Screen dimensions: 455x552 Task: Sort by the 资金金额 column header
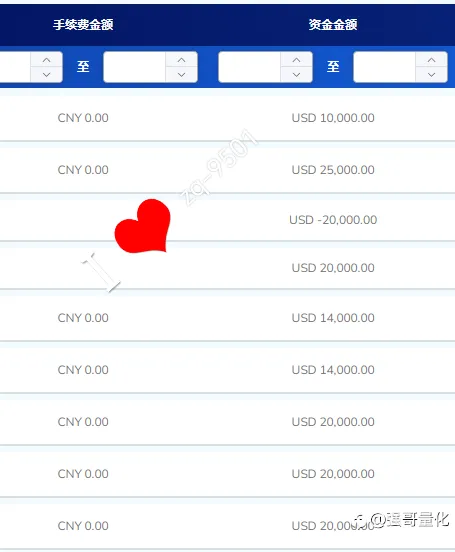point(333,25)
